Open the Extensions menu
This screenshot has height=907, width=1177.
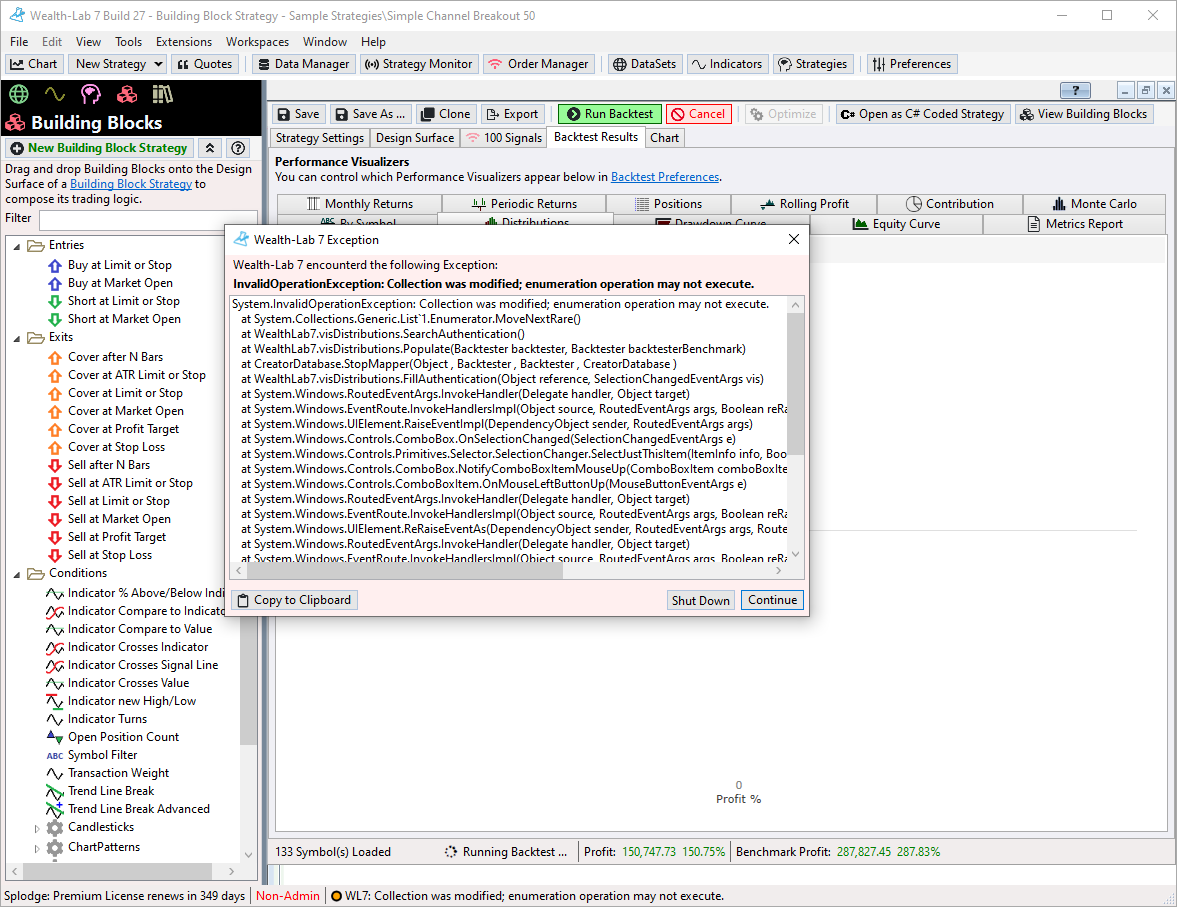click(x=184, y=42)
